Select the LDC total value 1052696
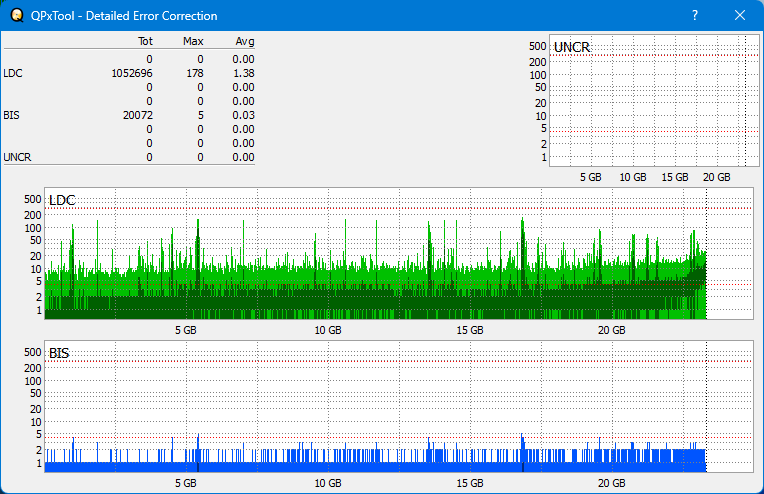 [132, 73]
